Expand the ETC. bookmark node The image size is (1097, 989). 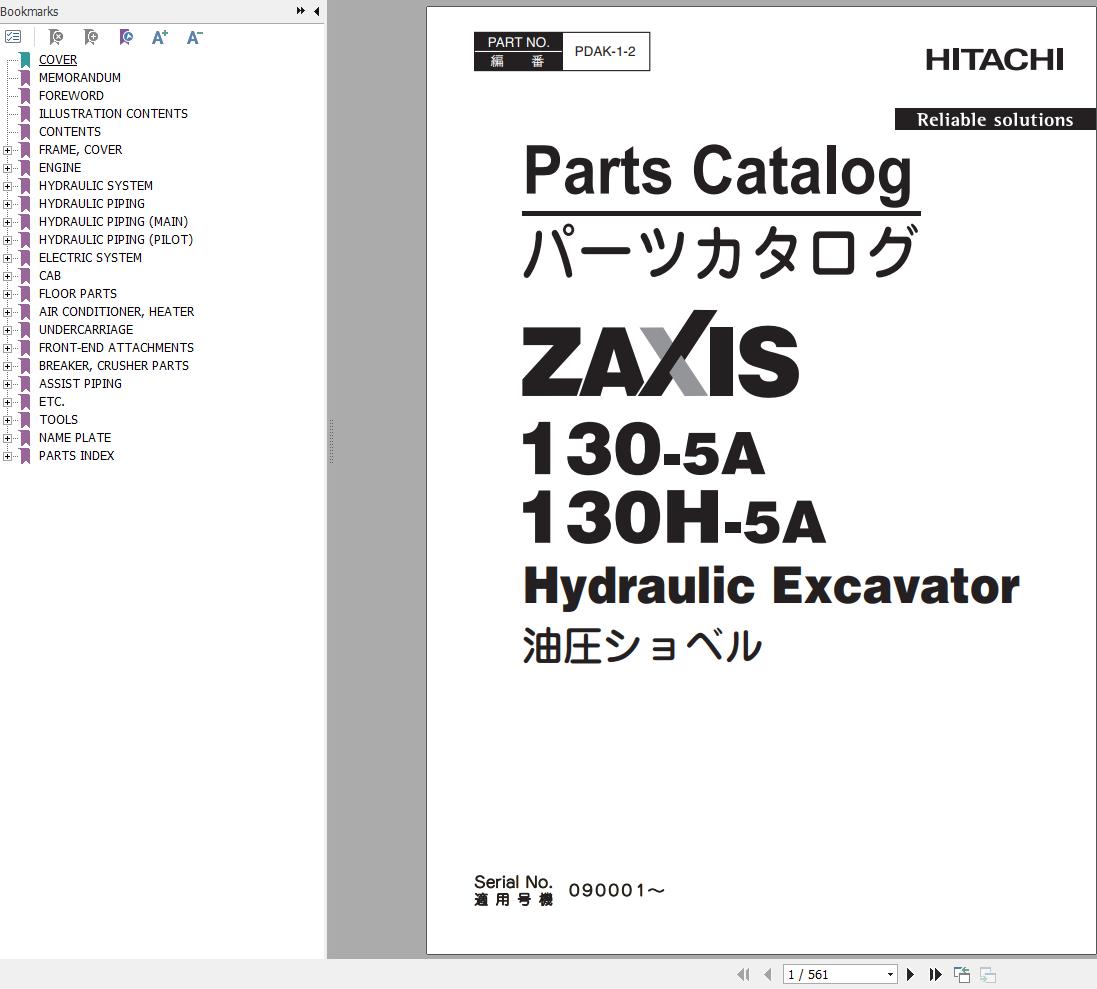pyautogui.click(x=7, y=402)
